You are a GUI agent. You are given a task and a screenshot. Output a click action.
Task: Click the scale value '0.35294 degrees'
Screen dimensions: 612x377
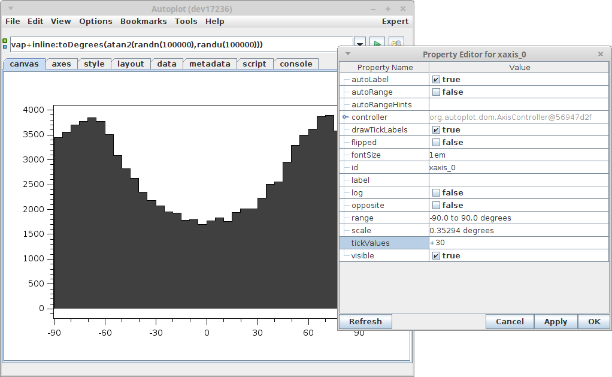(x=462, y=231)
